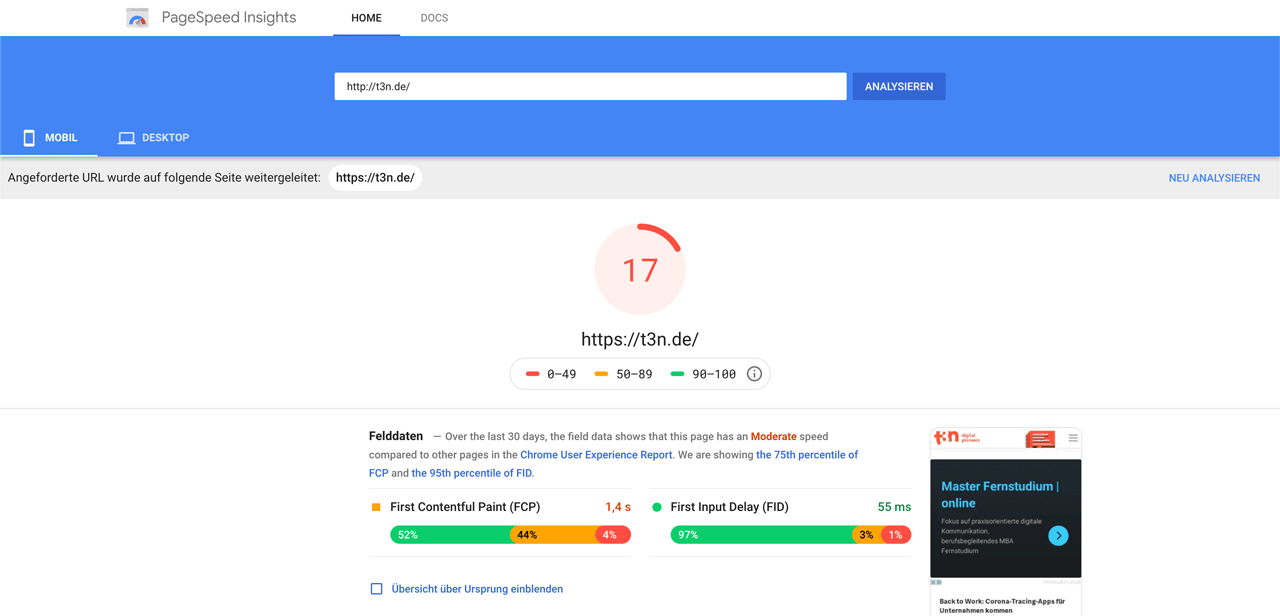The image size is (1280, 616).
Task: Click the FCP 52% green bar segment
Action: (x=451, y=535)
